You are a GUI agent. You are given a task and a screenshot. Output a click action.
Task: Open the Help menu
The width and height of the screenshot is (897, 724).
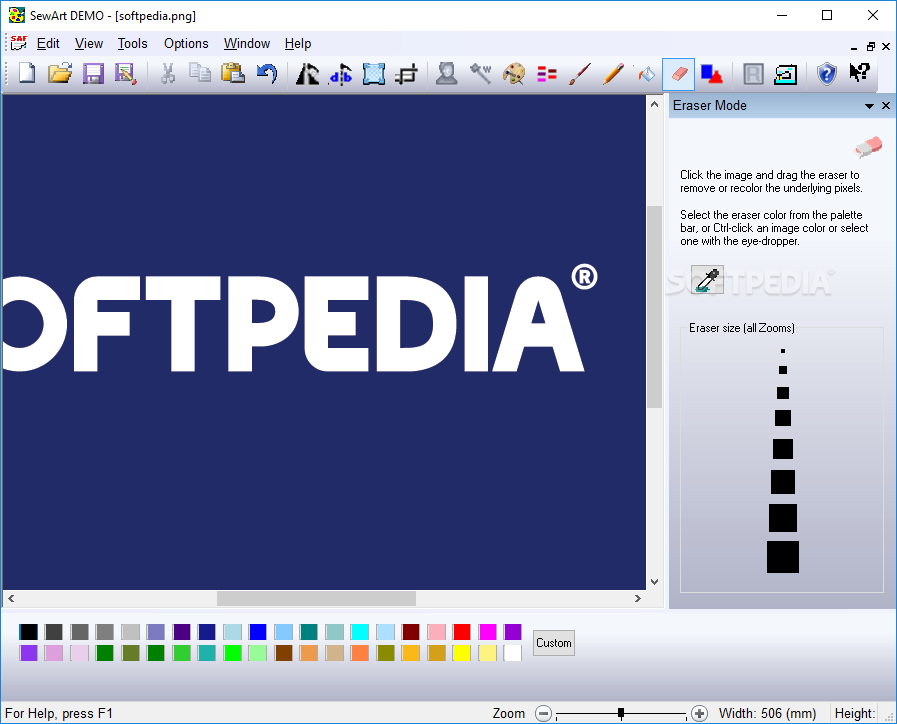pos(297,43)
